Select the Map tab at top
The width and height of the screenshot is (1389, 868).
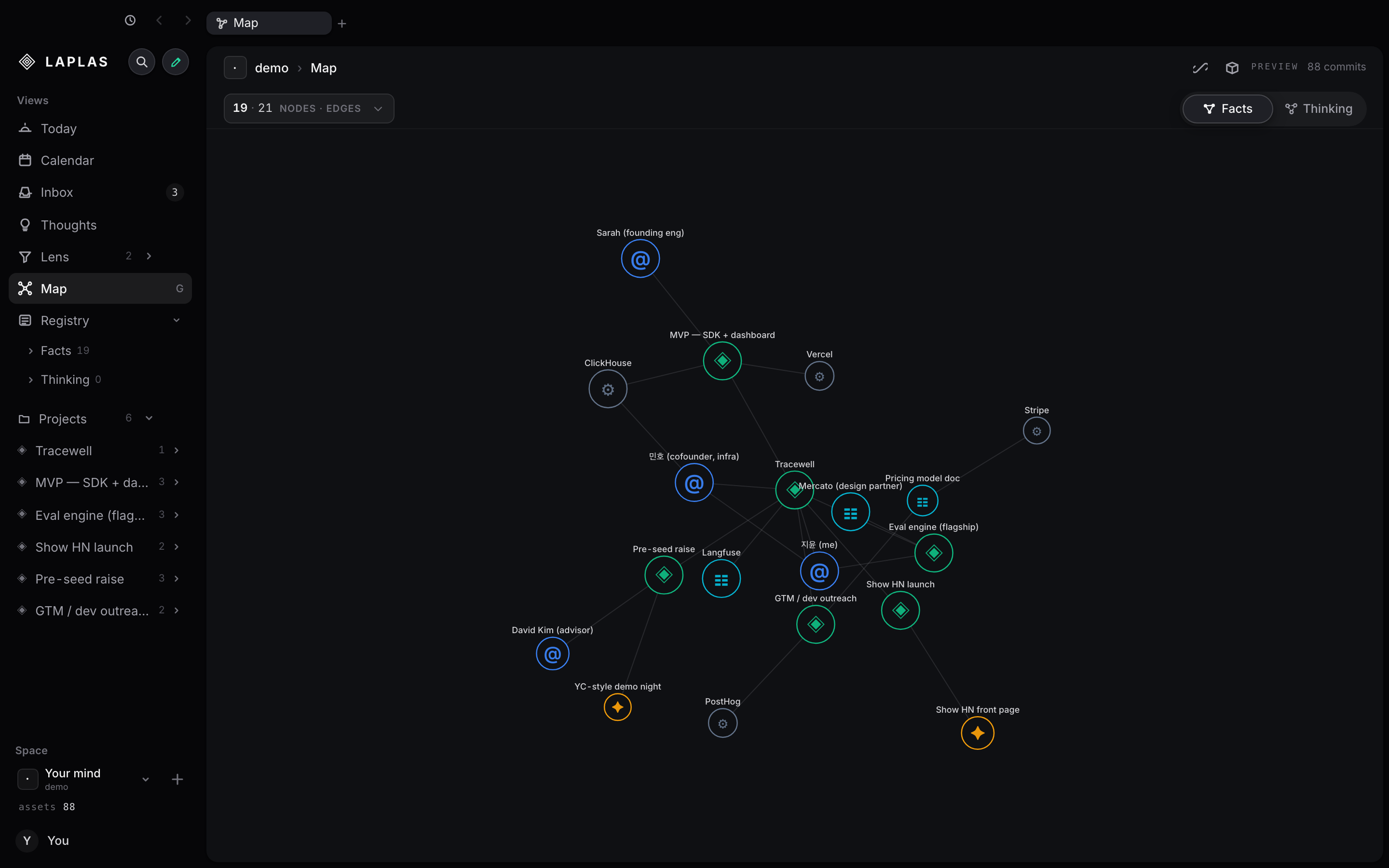[269, 24]
